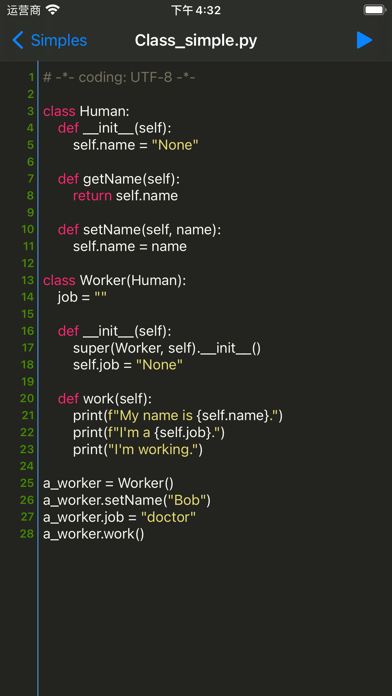Click the super(Worker, self).__init__() line

click(167, 348)
